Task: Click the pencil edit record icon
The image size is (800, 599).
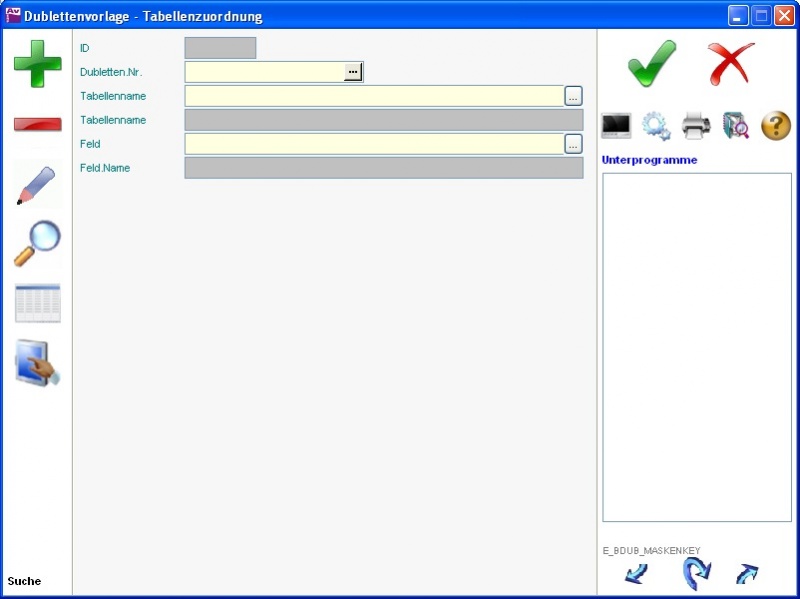Action: pyautogui.click(x=37, y=185)
